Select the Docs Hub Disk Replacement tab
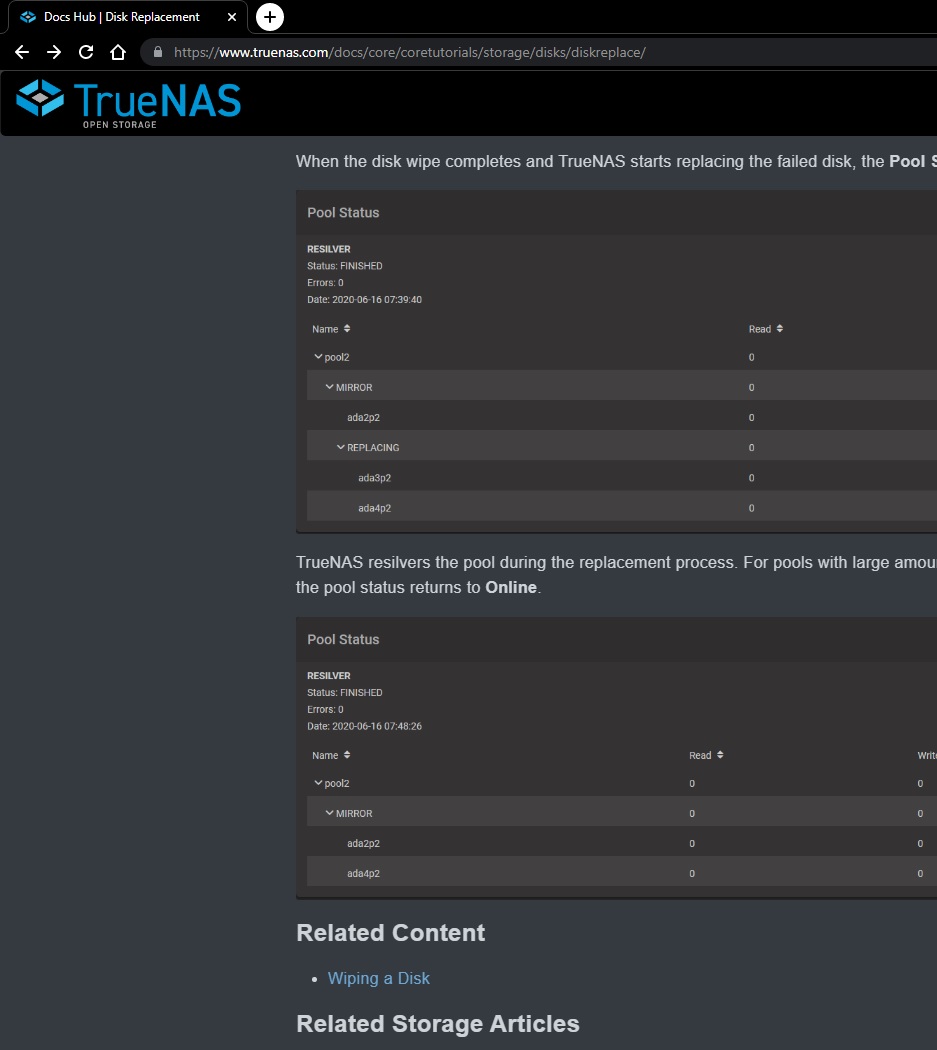The height and width of the screenshot is (1050, 937). (x=121, y=17)
